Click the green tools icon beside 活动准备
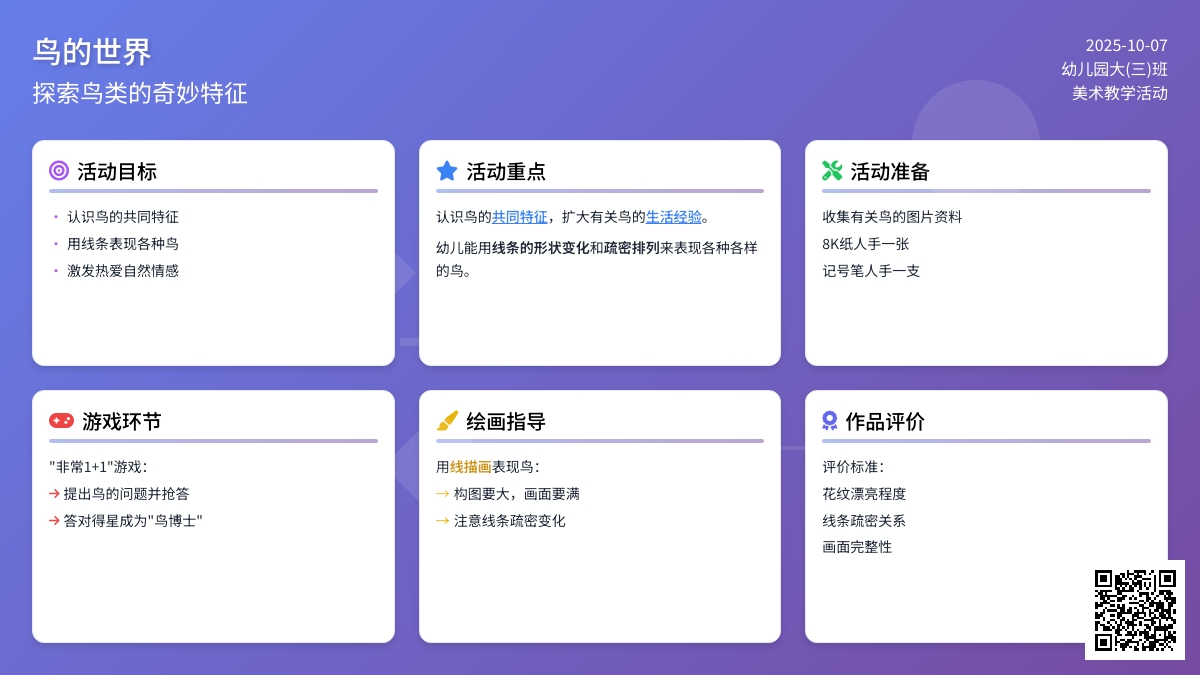 coord(832,171)
